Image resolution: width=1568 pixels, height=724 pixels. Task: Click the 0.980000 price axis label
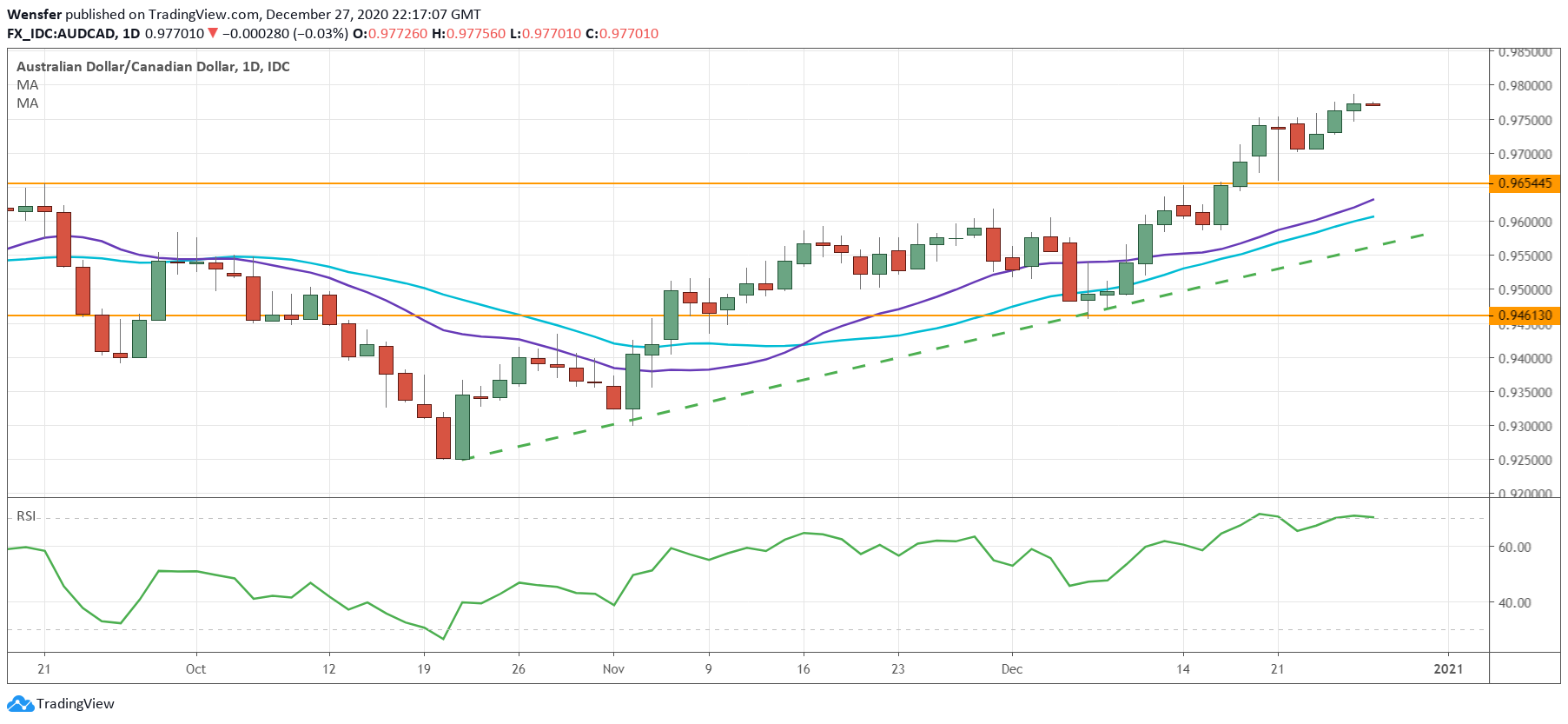tap(1525, 86)
